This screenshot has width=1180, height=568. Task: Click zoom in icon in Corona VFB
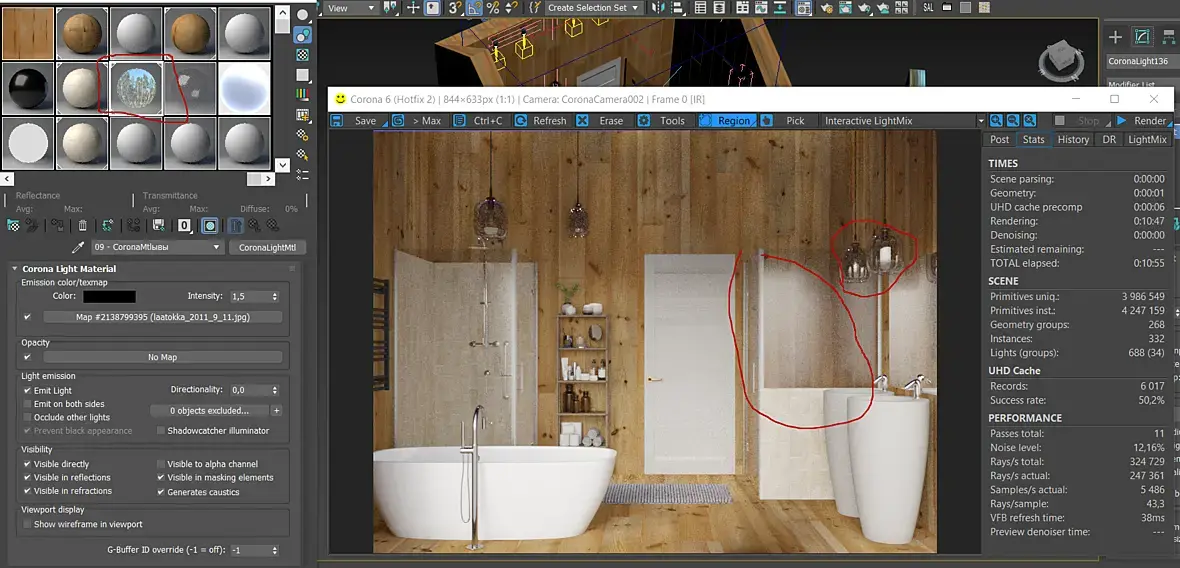[x=996, y=120]
